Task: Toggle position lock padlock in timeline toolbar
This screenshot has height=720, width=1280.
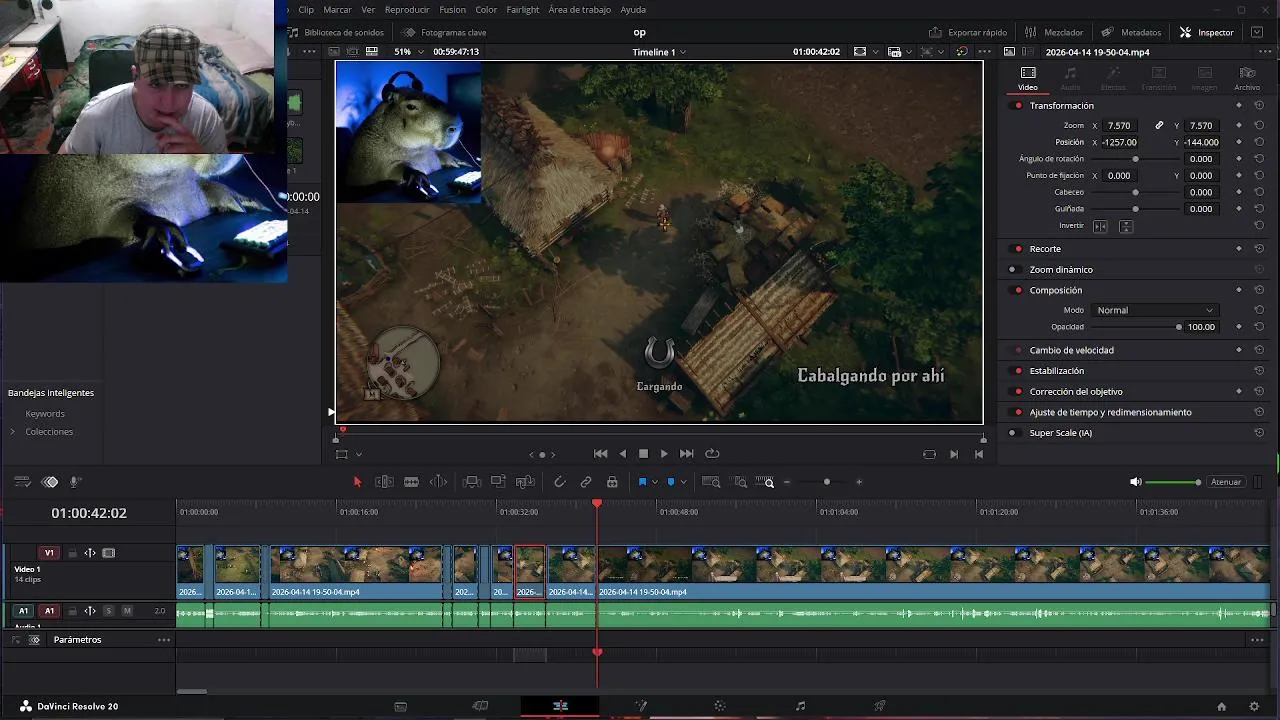Action: [612, 482]
